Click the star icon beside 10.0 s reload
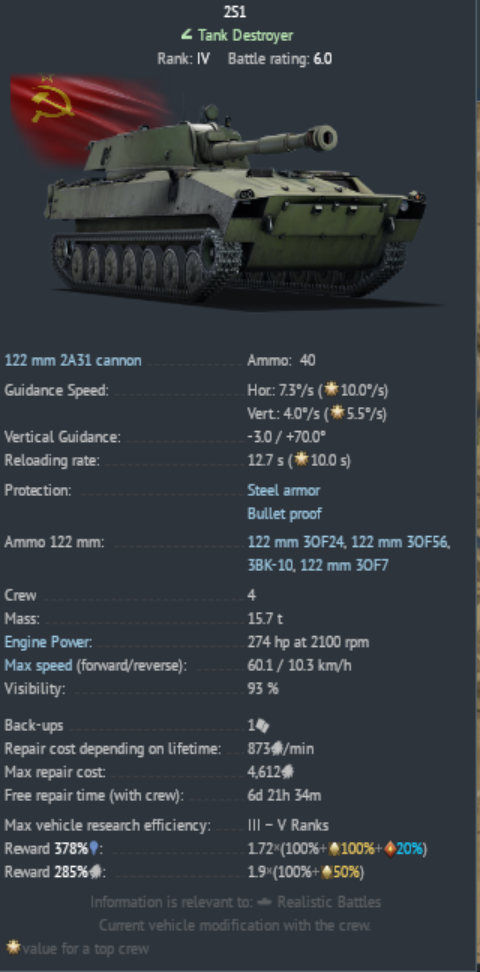 (302, 461)
